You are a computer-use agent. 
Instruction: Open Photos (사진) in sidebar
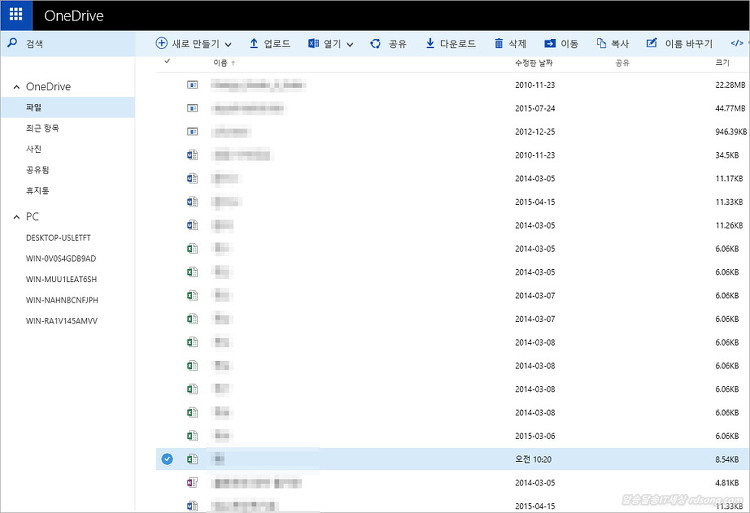(34, 149)
